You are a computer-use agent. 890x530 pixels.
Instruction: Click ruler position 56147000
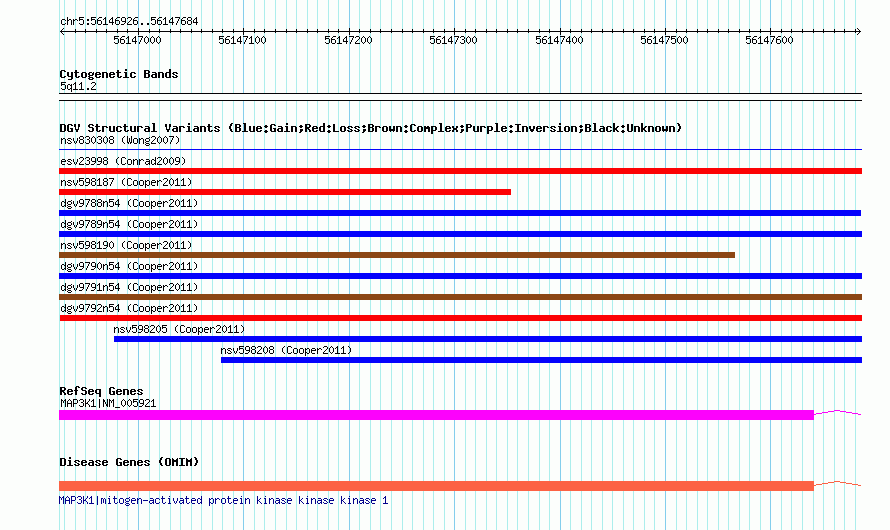pyautogui.click(x=137, y=40)
